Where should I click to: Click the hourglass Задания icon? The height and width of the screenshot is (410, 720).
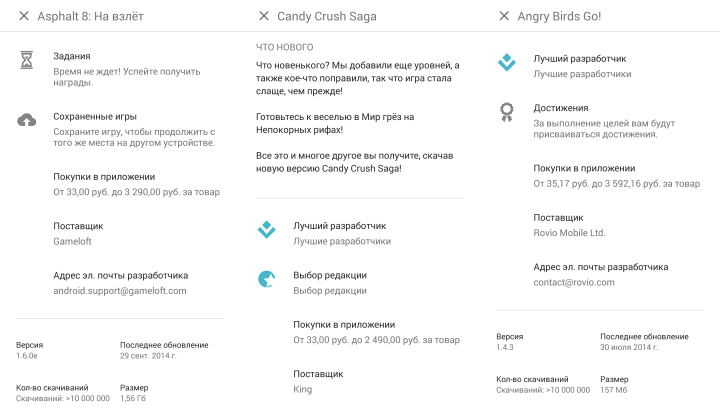pyautogui.click(x=26, y=61)
